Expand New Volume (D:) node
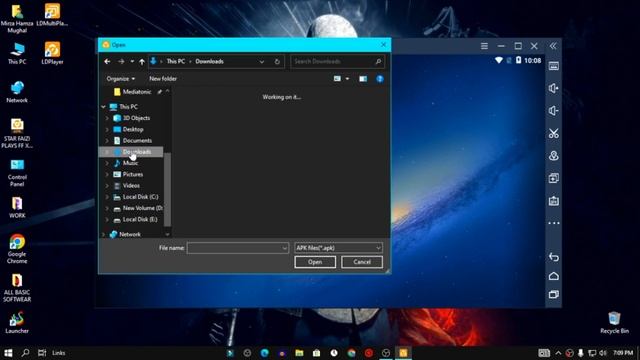Screen dimensions: 640x360 (x=107, y=208)
